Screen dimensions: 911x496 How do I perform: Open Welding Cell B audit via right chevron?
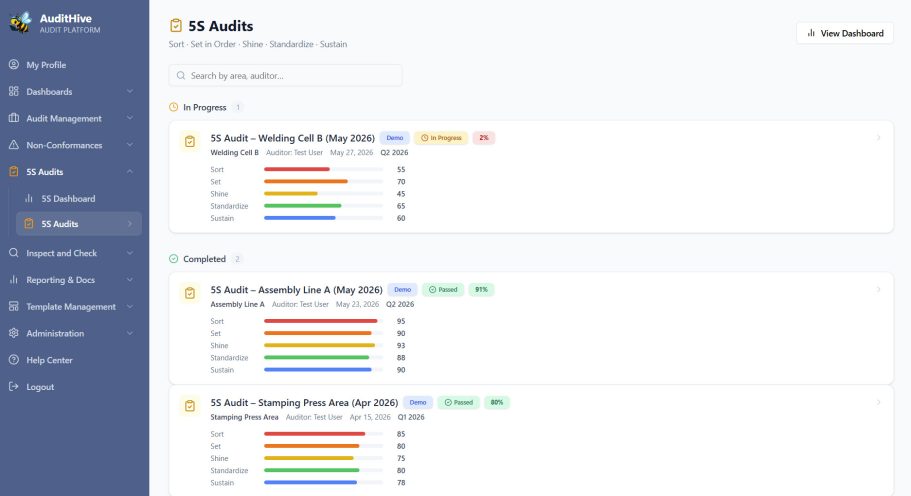(878, 138)
